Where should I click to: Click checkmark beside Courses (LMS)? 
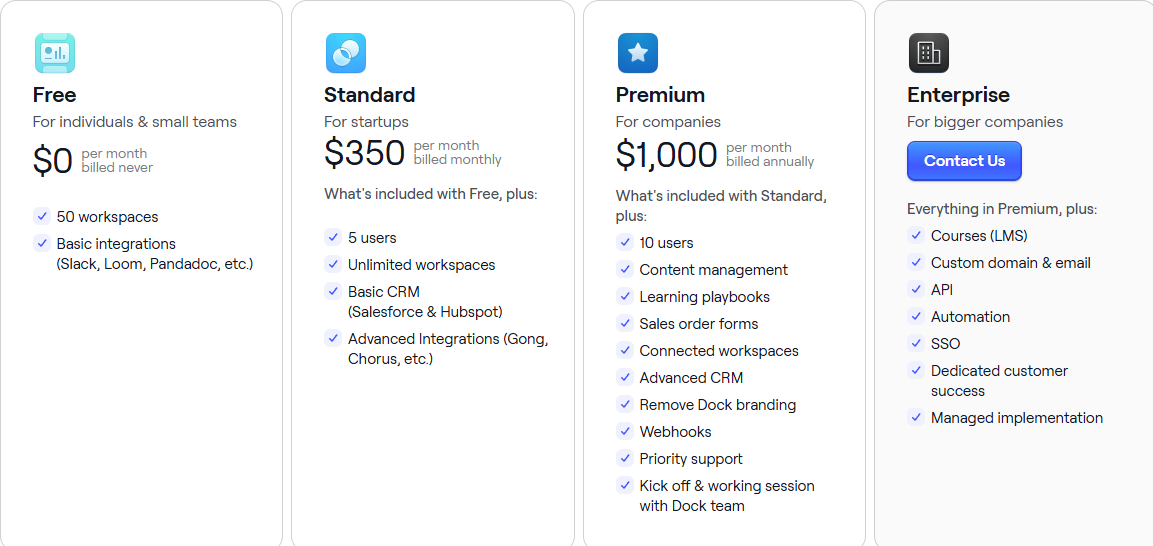(916, 235)
